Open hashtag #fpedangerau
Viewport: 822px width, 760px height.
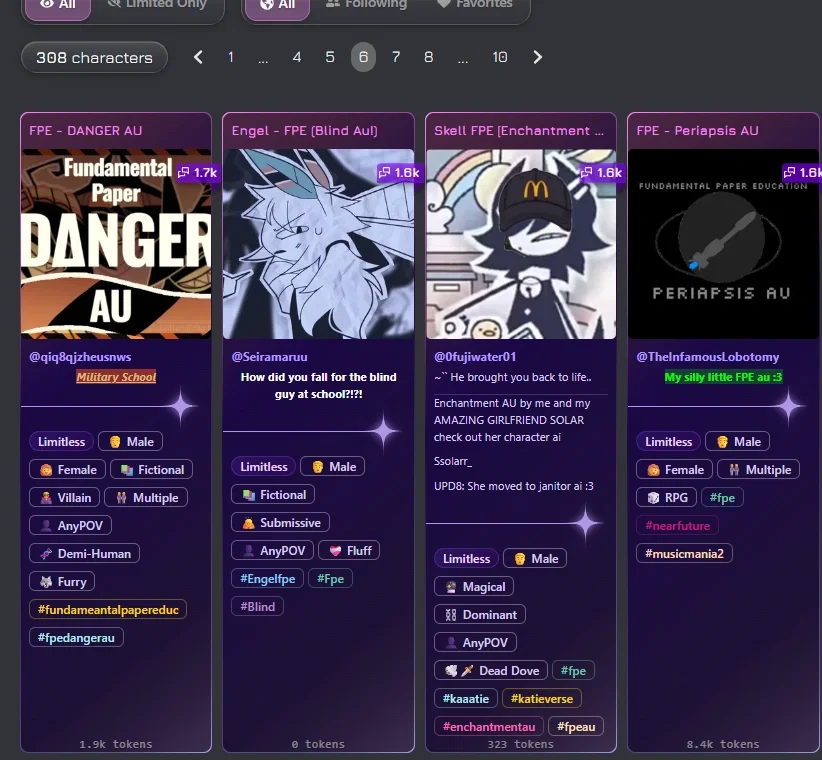click(x=76, y=638)
